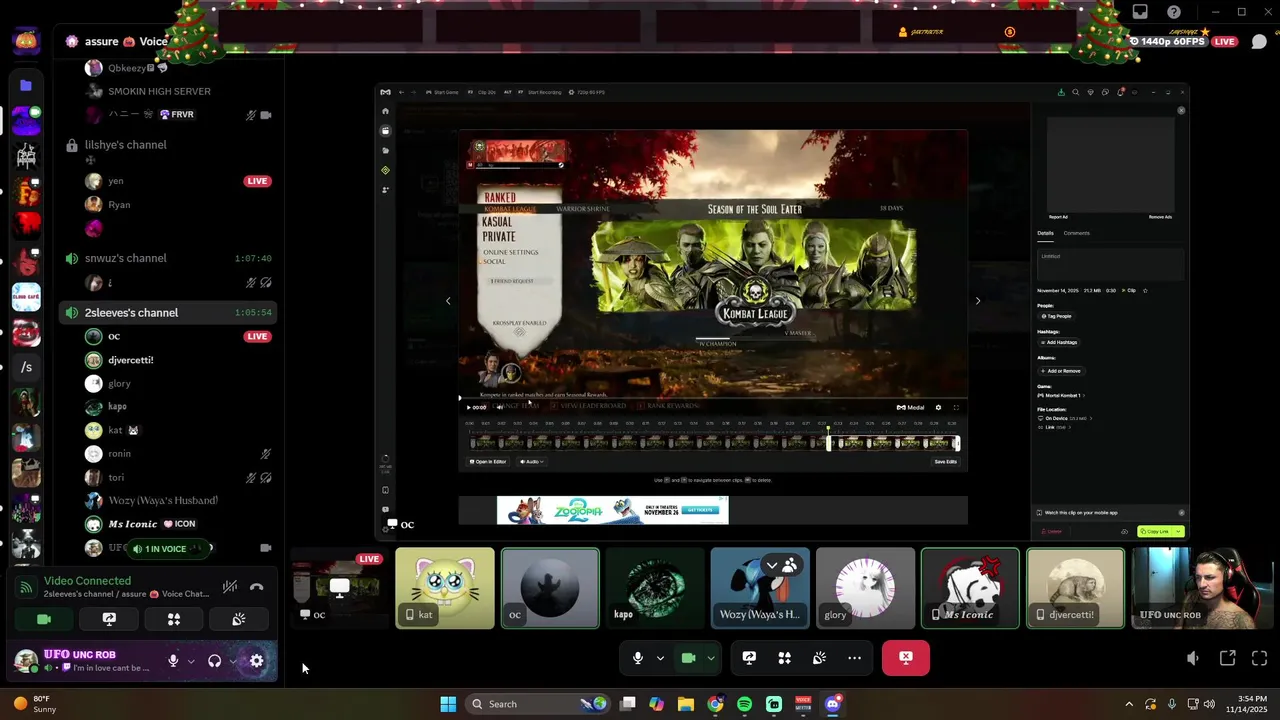
Task: Open camera options chevron in call bar
Action: pyautogui.click(x=711, y=658)
